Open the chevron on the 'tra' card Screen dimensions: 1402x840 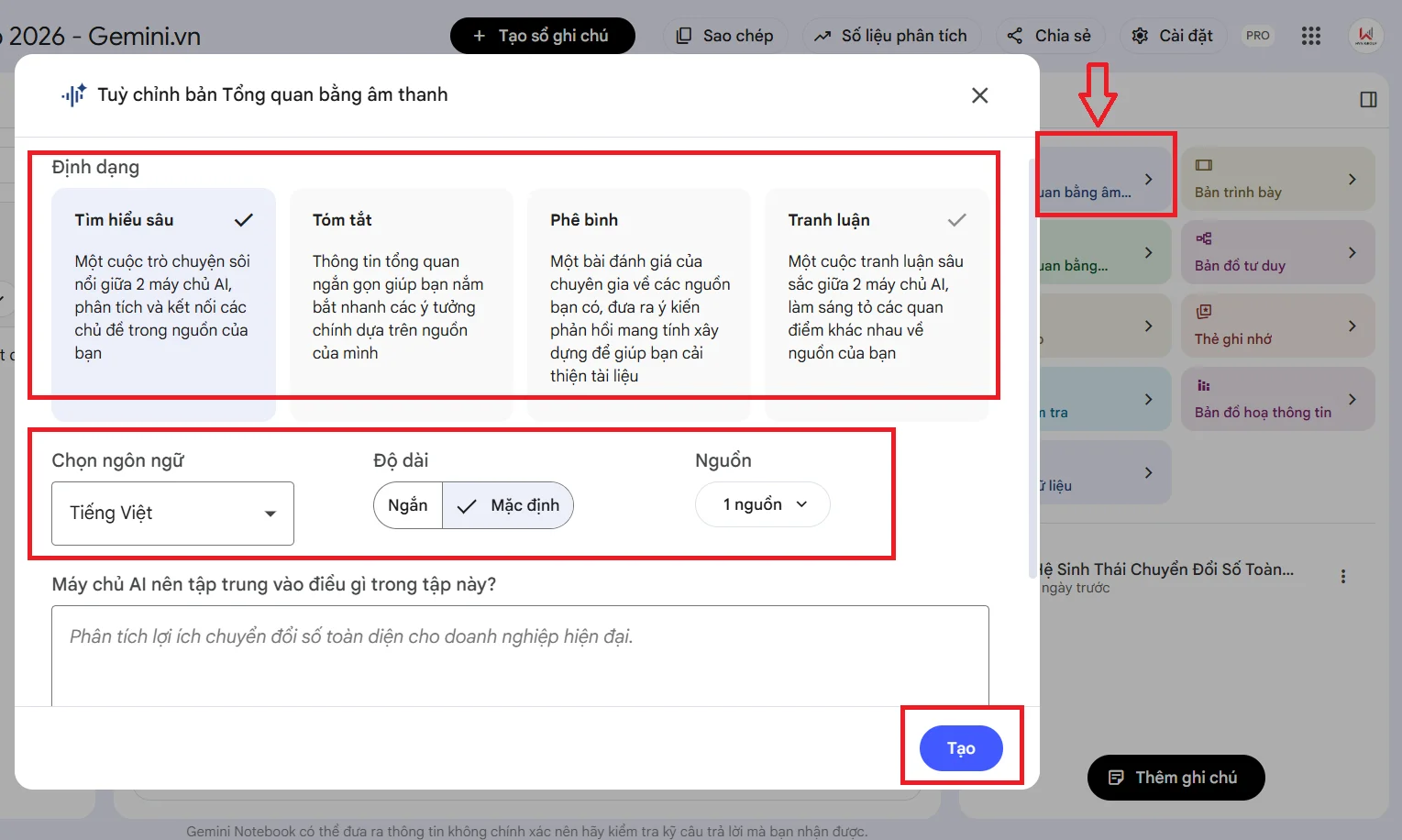1149,399
